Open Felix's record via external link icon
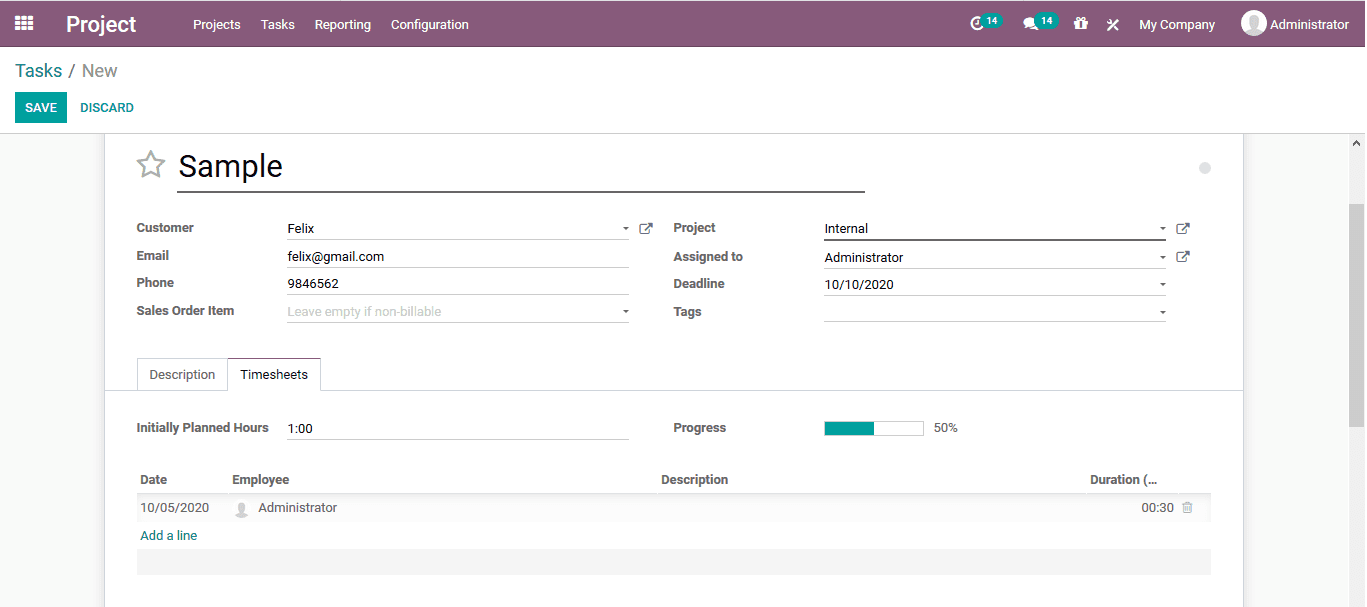This screenshot has width=1367, height=607. pyautogui.click(x=645, y=228)
